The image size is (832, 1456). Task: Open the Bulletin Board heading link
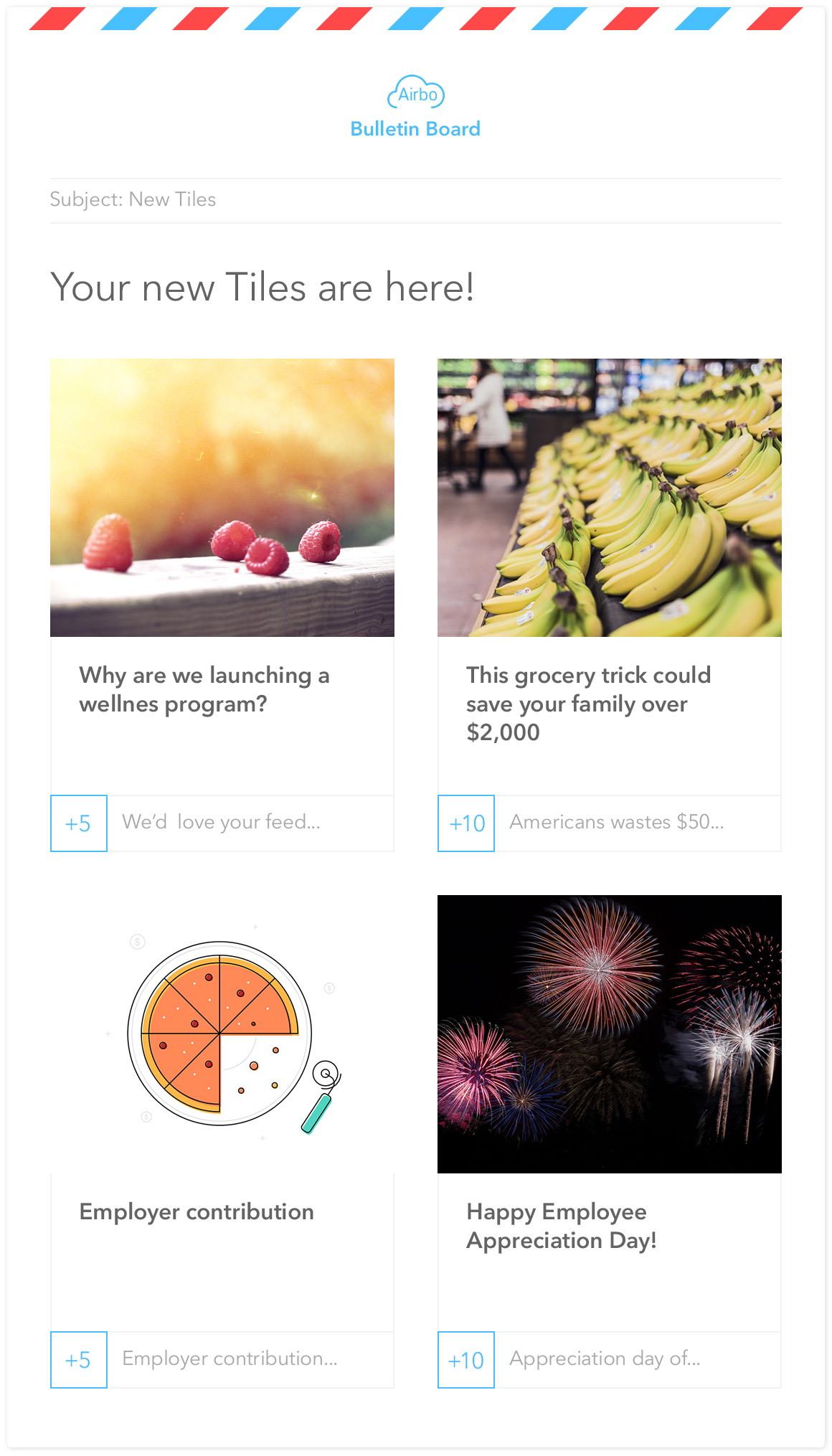[415, 129]
